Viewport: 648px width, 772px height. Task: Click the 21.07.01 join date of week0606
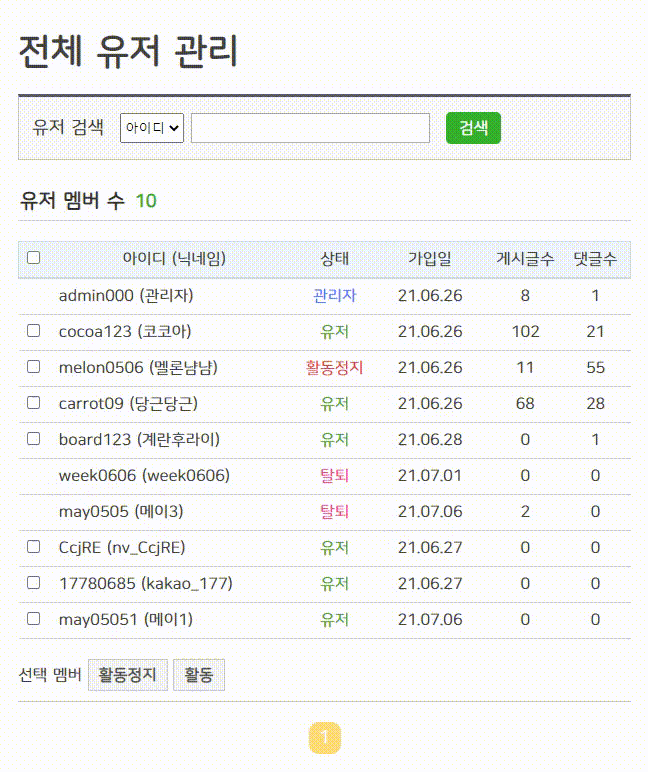430,475
